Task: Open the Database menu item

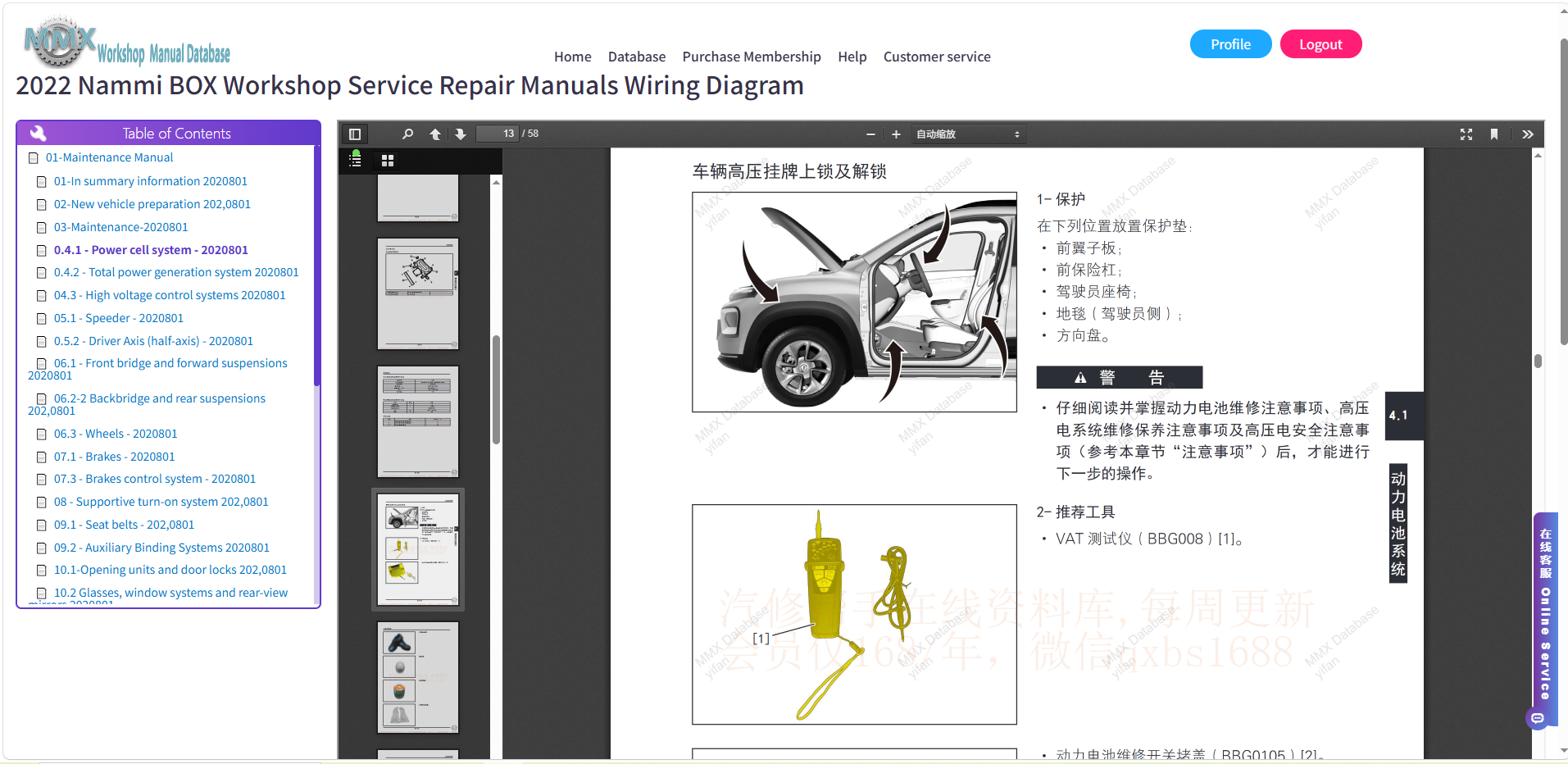Action: 637,57
